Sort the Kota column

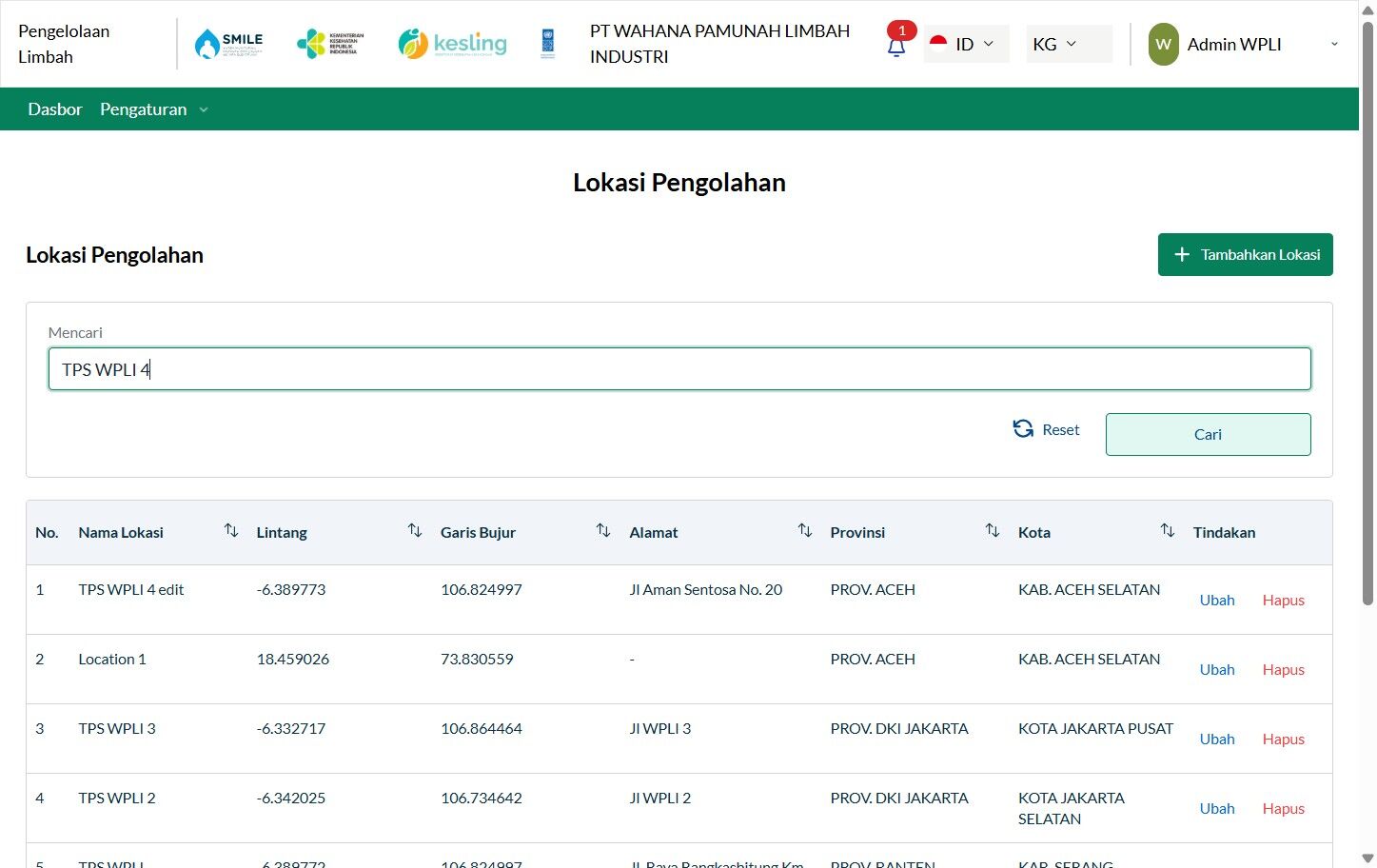(1167, 531)
